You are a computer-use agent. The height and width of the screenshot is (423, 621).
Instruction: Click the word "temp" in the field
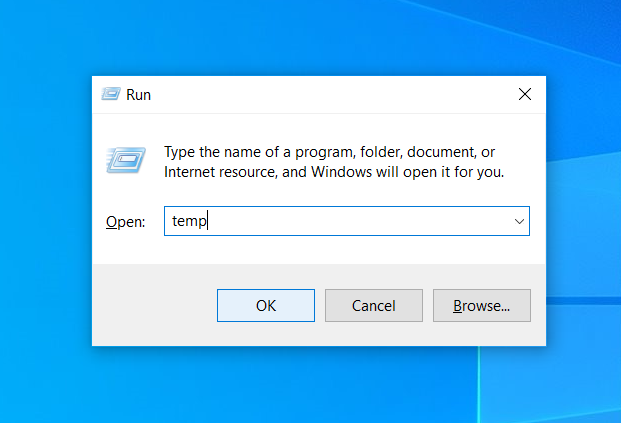(x=188, y=222)
